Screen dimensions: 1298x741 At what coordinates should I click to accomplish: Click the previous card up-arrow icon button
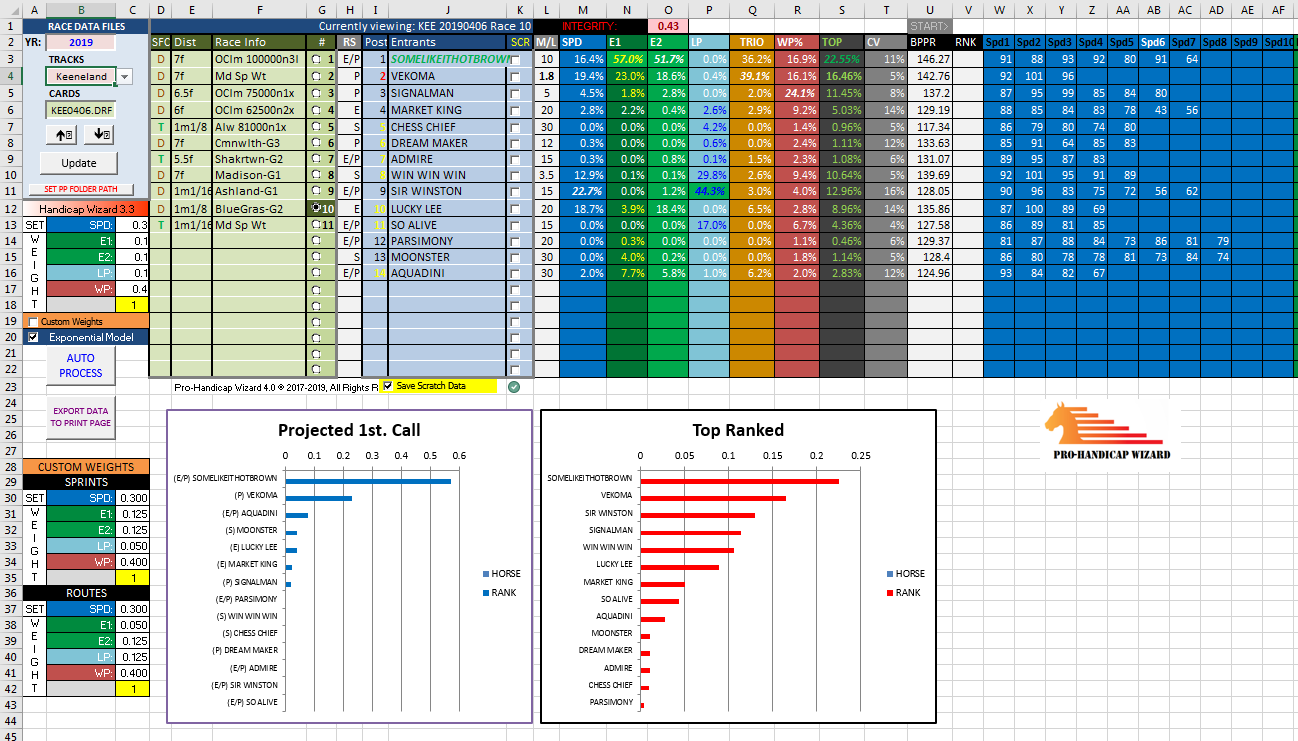point(65,135)
